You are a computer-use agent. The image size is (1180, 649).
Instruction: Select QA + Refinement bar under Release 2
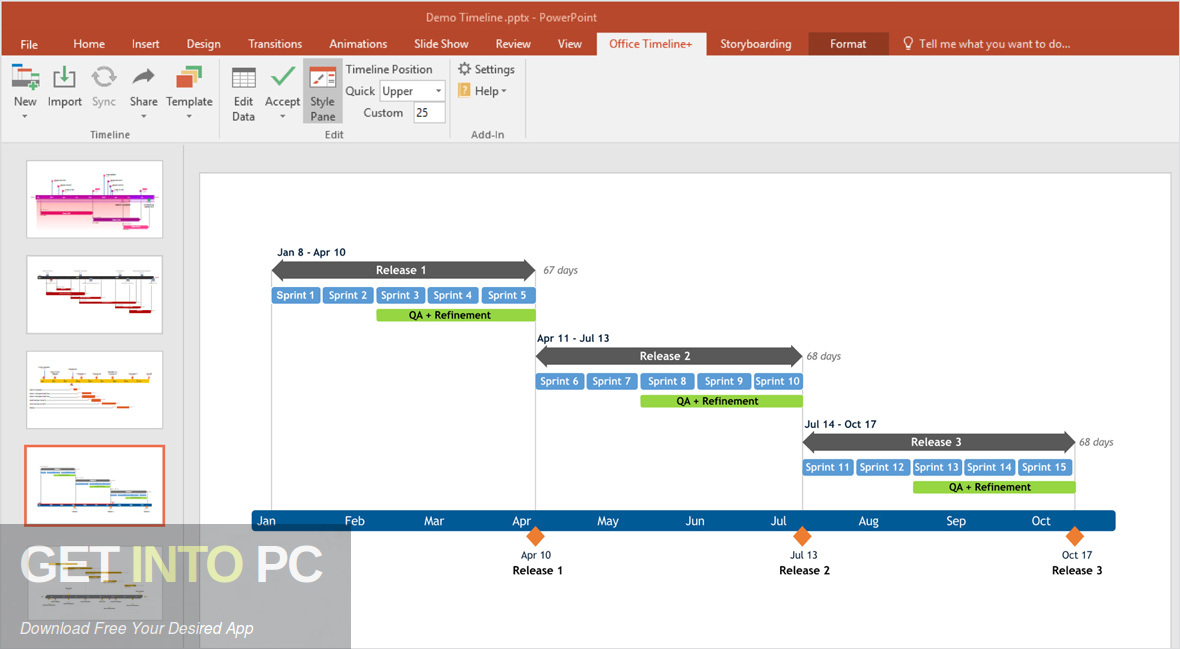pos(721,401)
